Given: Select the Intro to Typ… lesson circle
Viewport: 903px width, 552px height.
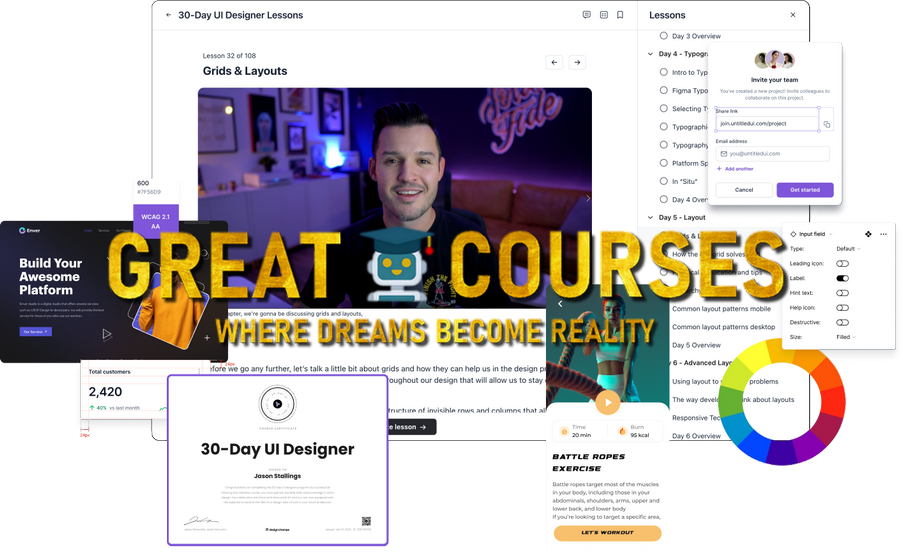Looking at the screenshot, I should coord(663,72).
